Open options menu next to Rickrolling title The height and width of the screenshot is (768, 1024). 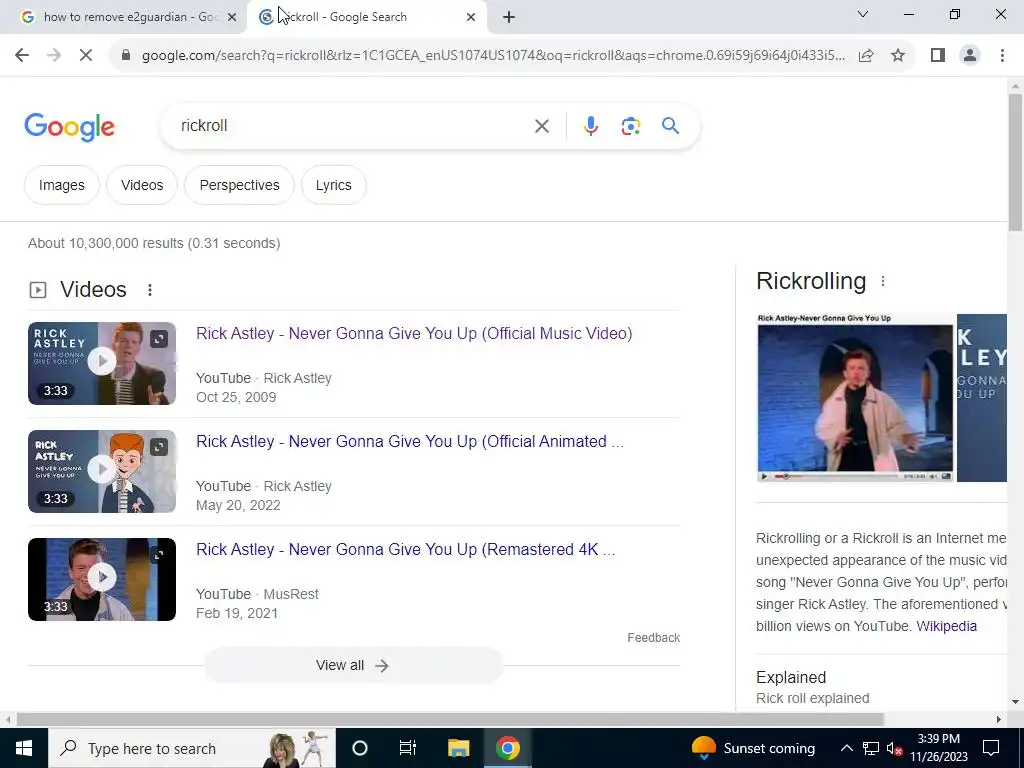(882, 281)
